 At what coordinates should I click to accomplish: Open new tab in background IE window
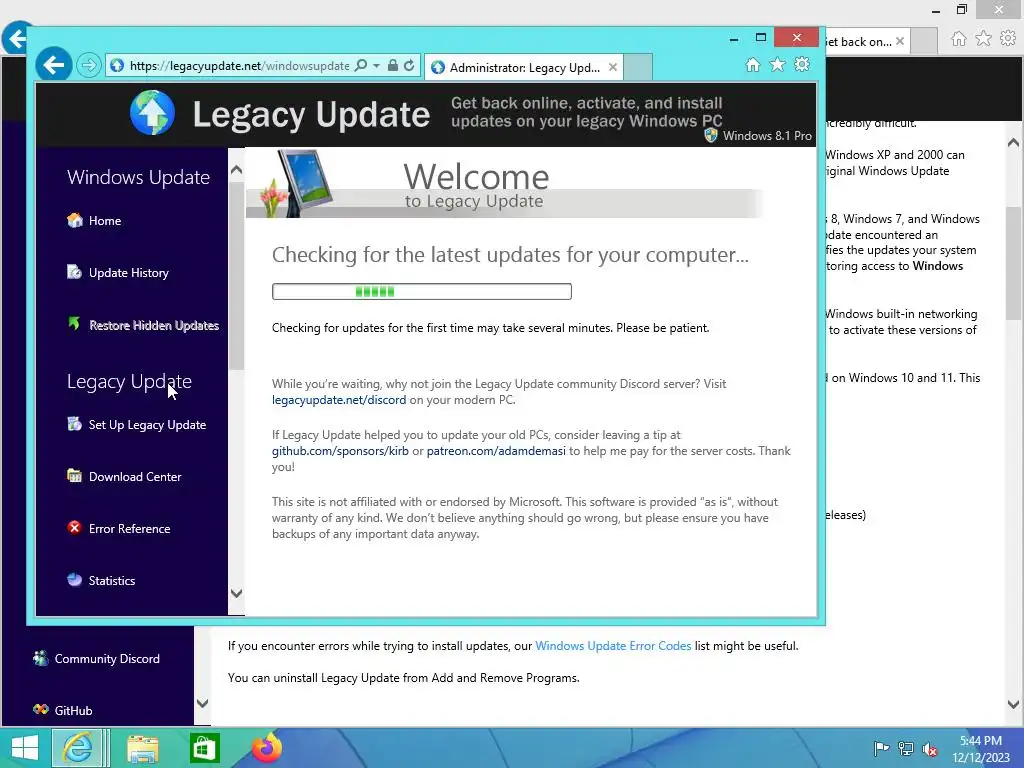(924, 41)
